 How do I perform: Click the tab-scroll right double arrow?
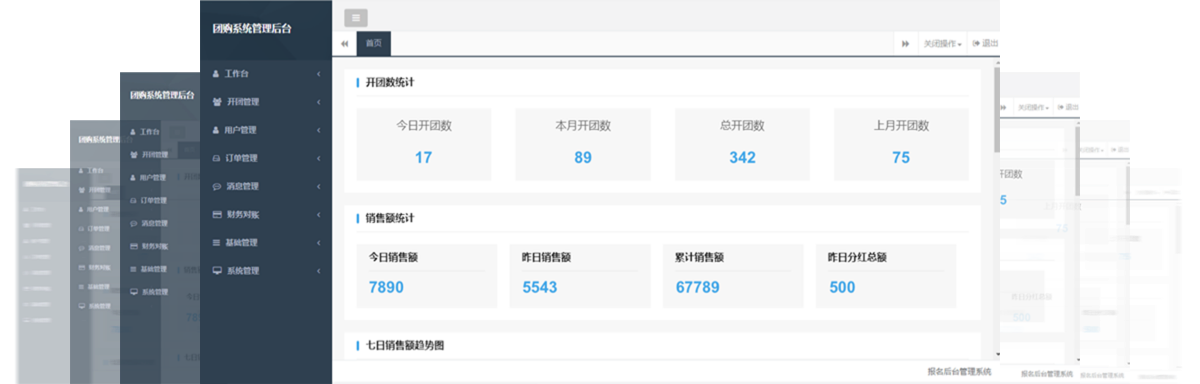(x=905, y=44)
